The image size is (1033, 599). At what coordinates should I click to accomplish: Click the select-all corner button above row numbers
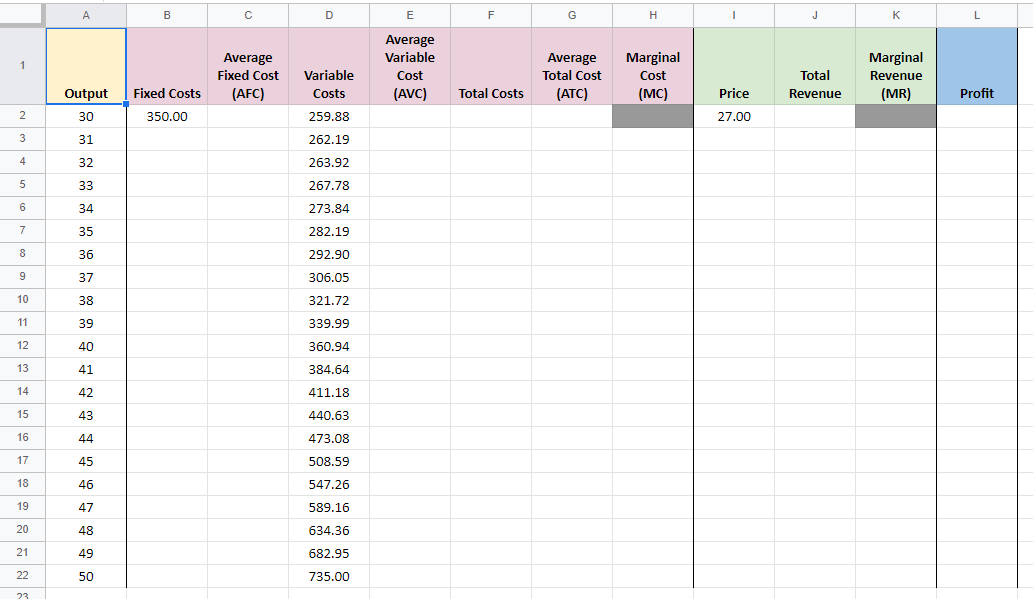click(22, 15)
